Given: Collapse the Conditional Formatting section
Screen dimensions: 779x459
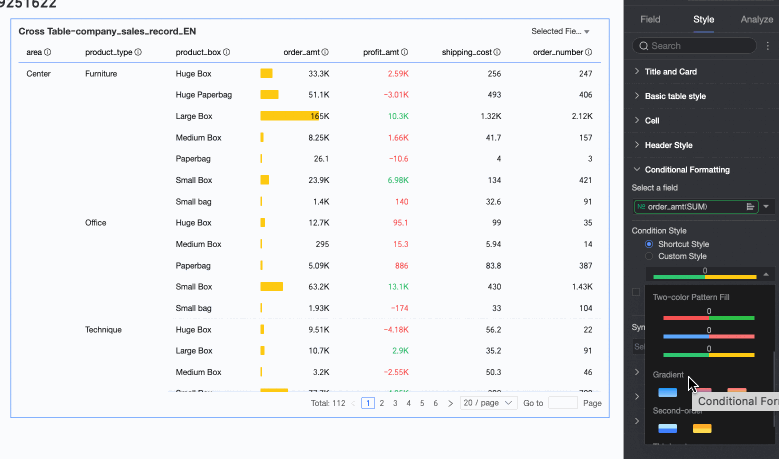Looking at the screenshot, I should (638, 170).
